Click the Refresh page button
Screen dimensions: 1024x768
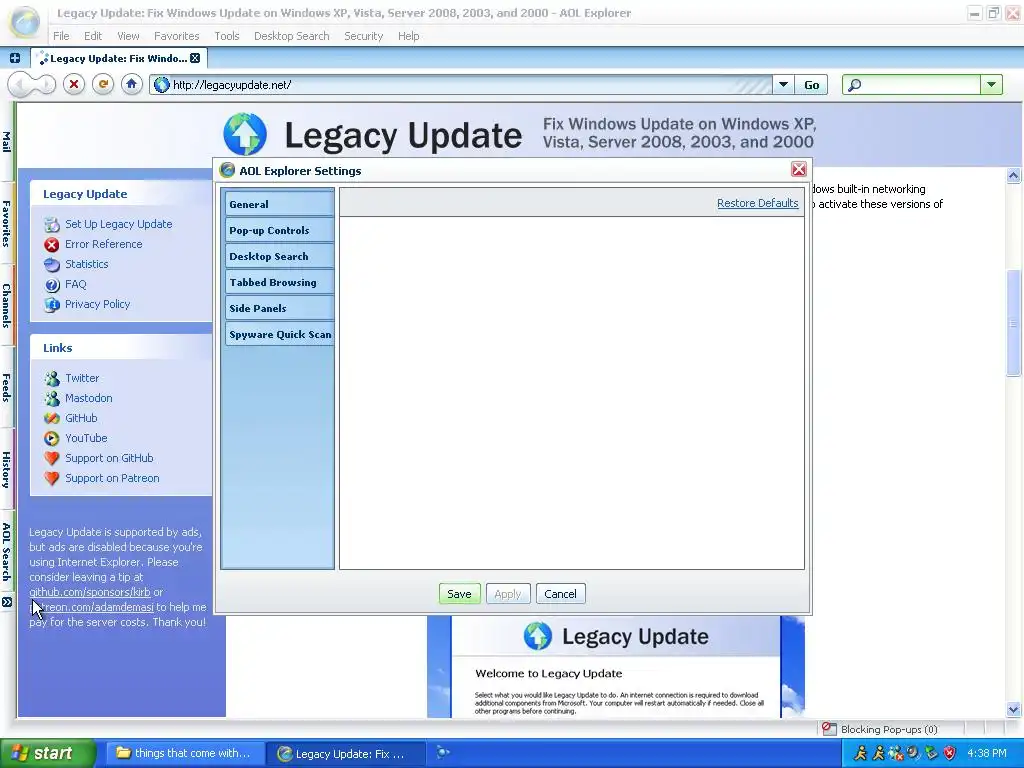103,84
